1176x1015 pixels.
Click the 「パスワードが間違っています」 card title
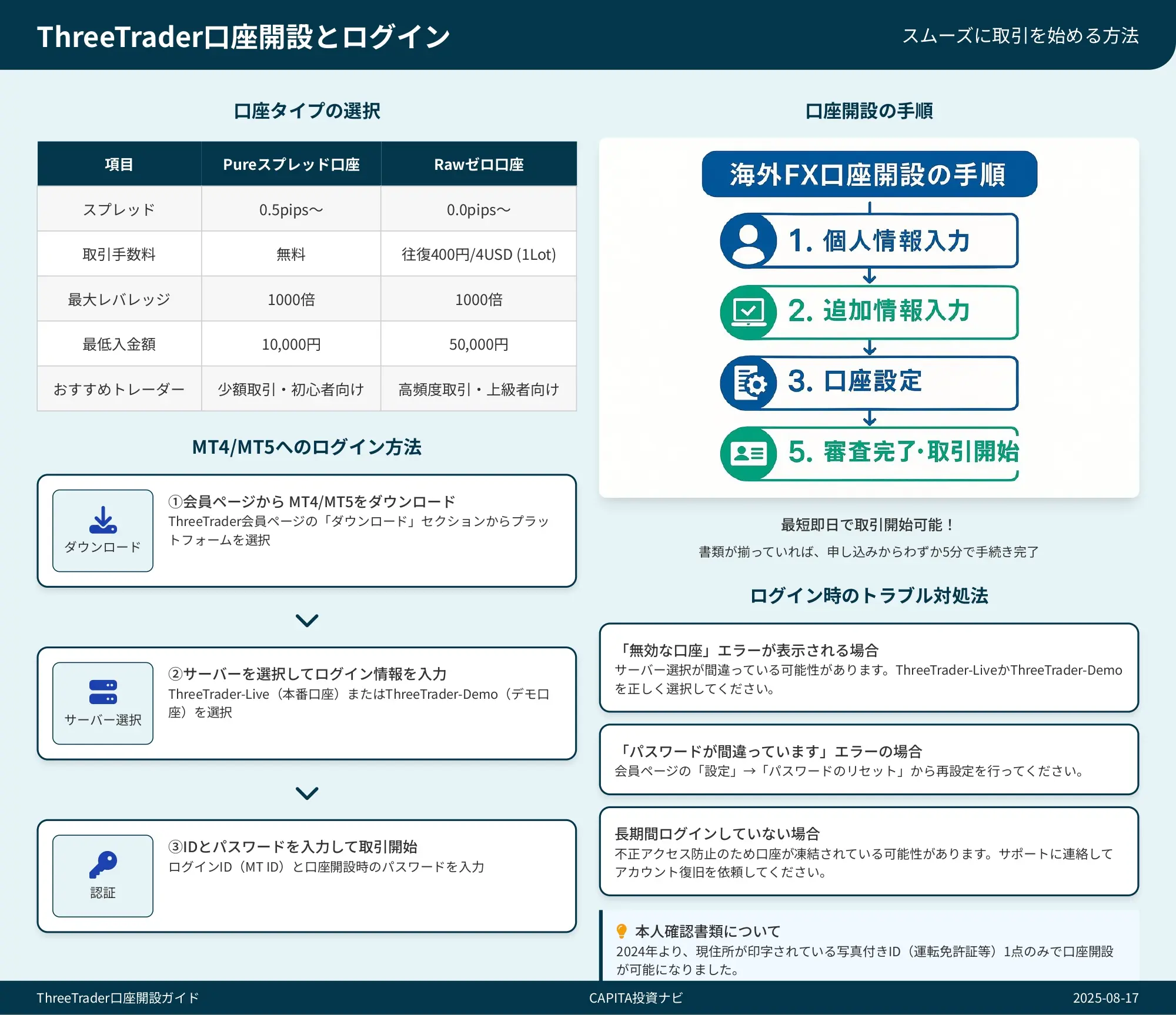pyautogui.click(x=769, y=751)
